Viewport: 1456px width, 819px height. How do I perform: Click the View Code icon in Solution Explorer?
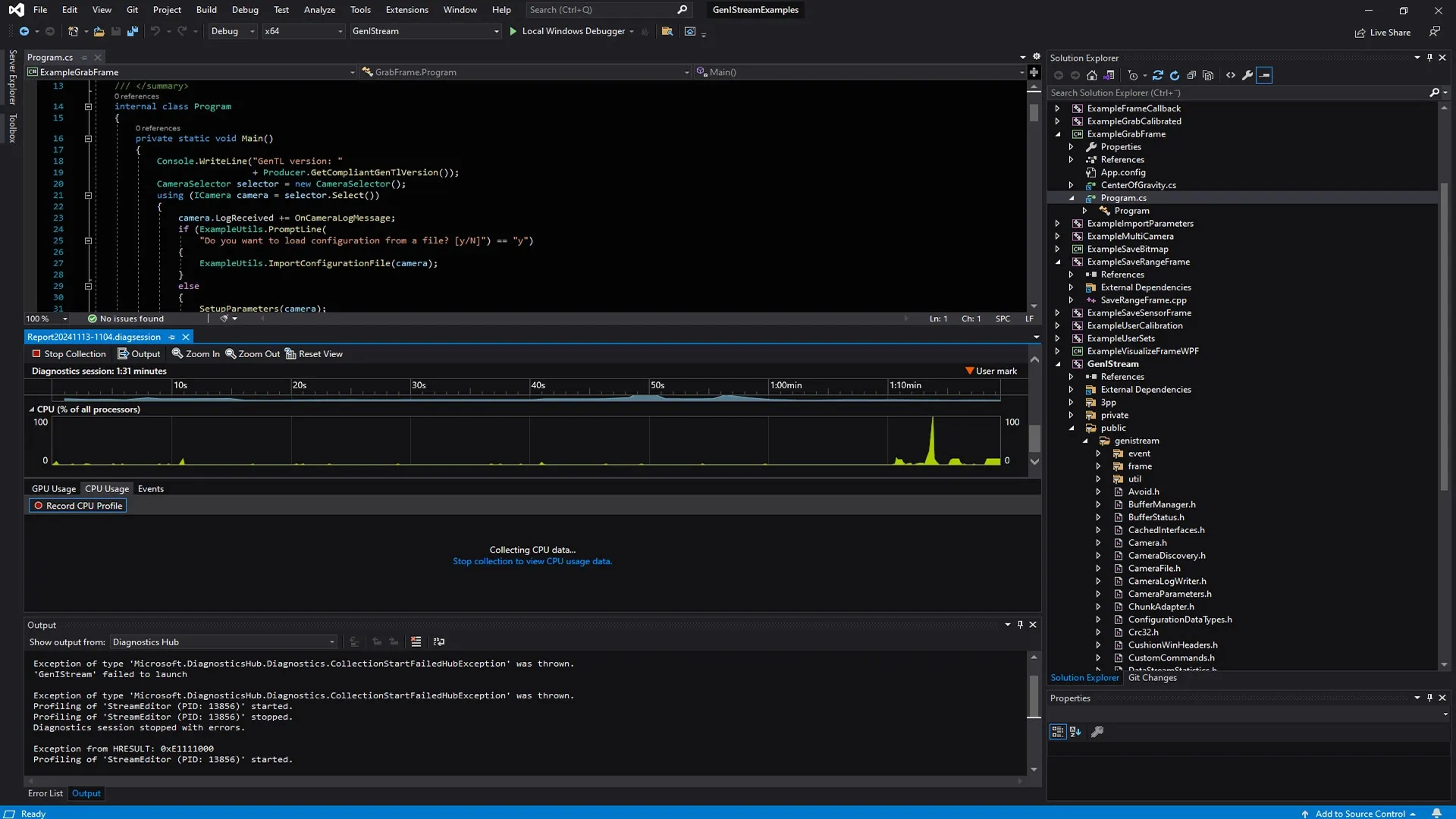(1231, 75)
